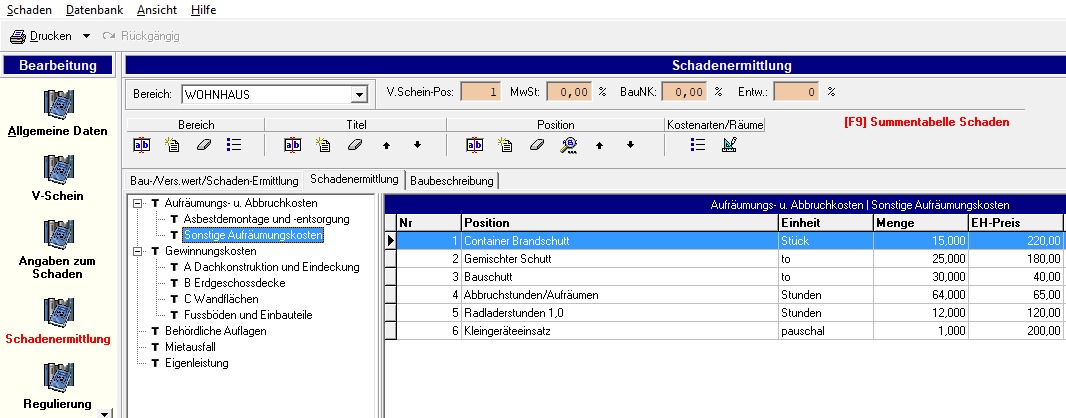This screenshot has width=1066, height=418.
Task: Click the rename (ab) icon under Bereich
Action: coord(141,144)
